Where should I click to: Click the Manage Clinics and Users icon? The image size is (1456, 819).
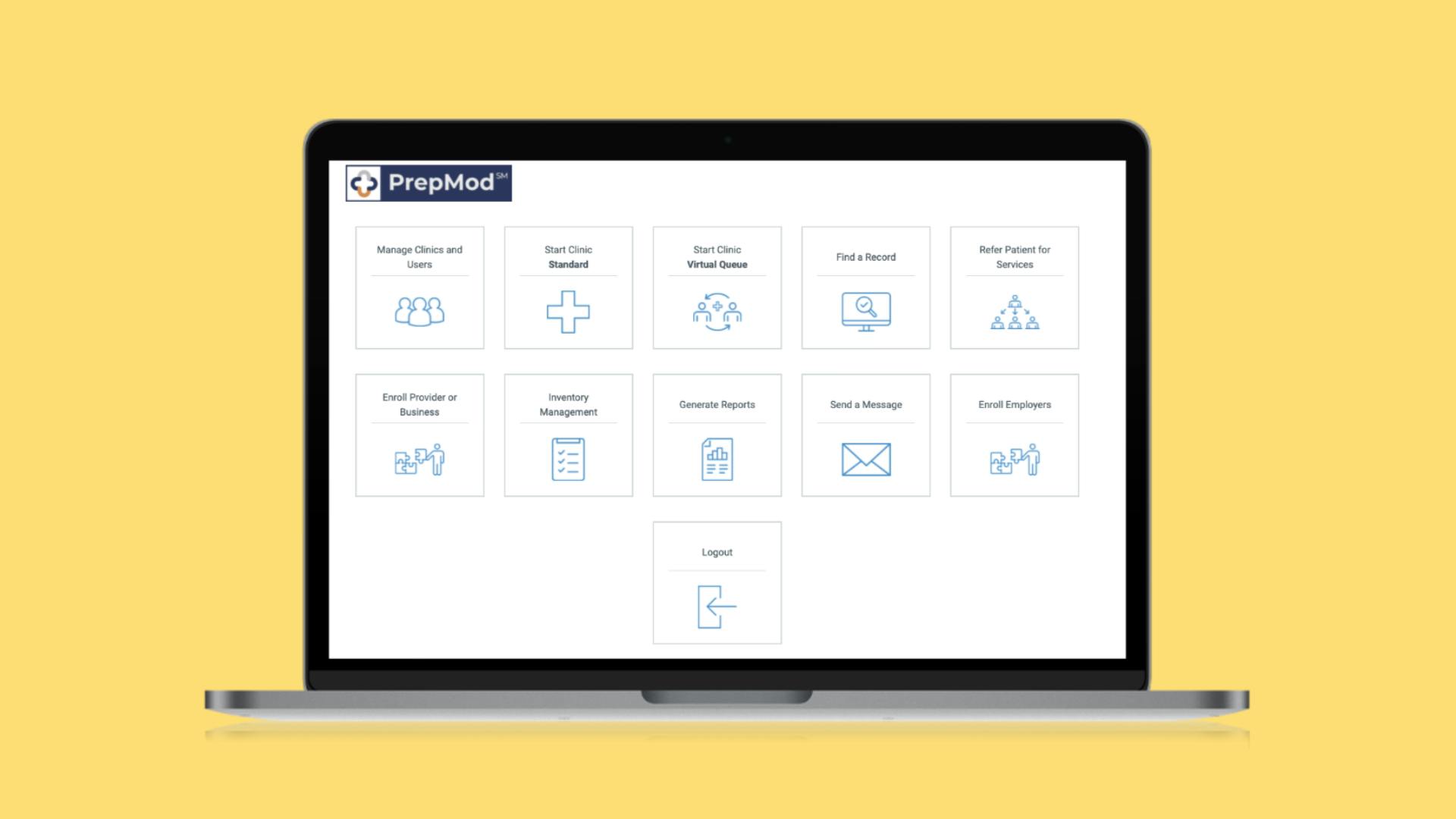click(x=420, y=309)
